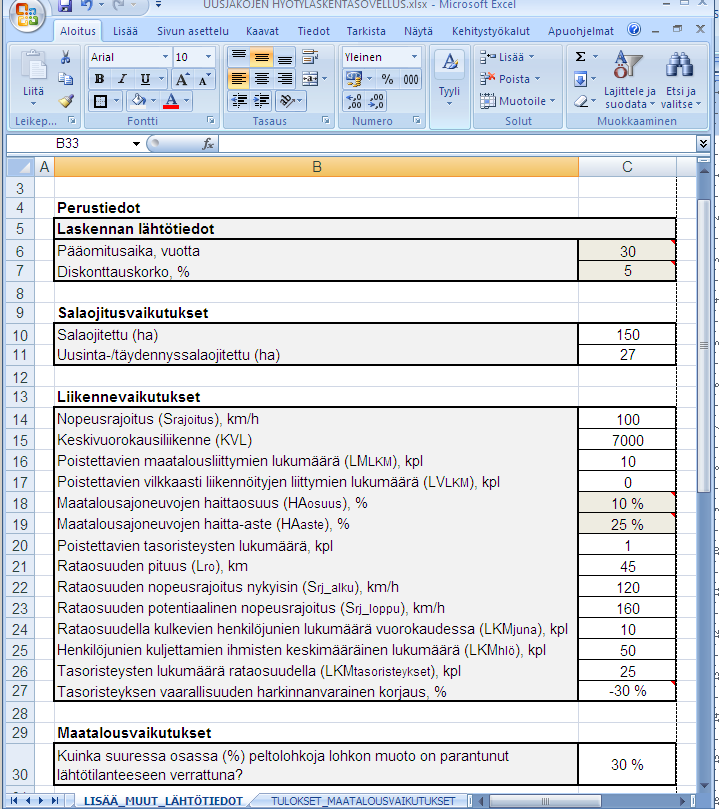Apply accounting currency format
This screenshot has height=809, width=719.
[x=354, y=79]
